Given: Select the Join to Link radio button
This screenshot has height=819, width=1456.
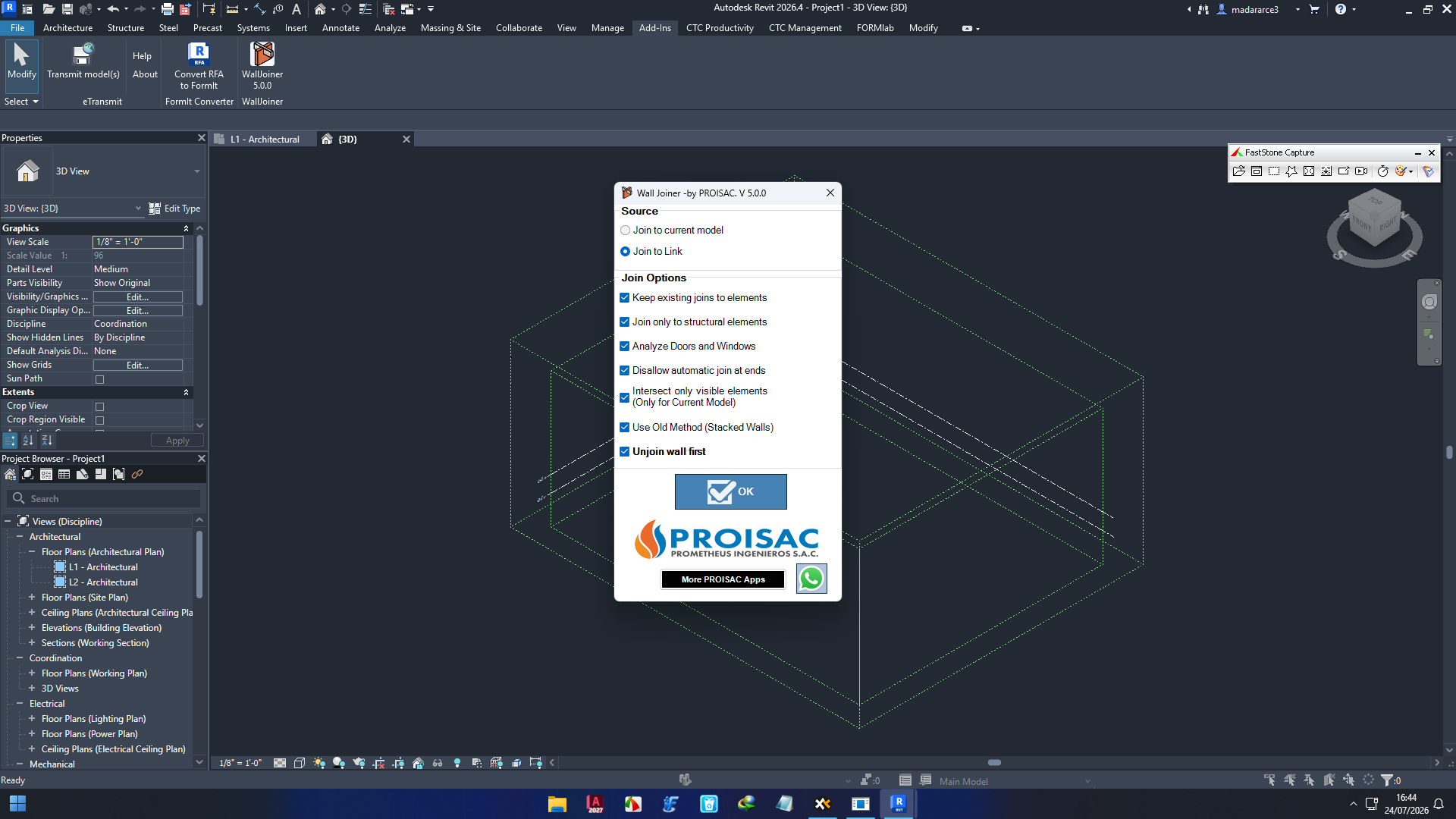Looking at the screenshot, I should [x=626, y=252].
